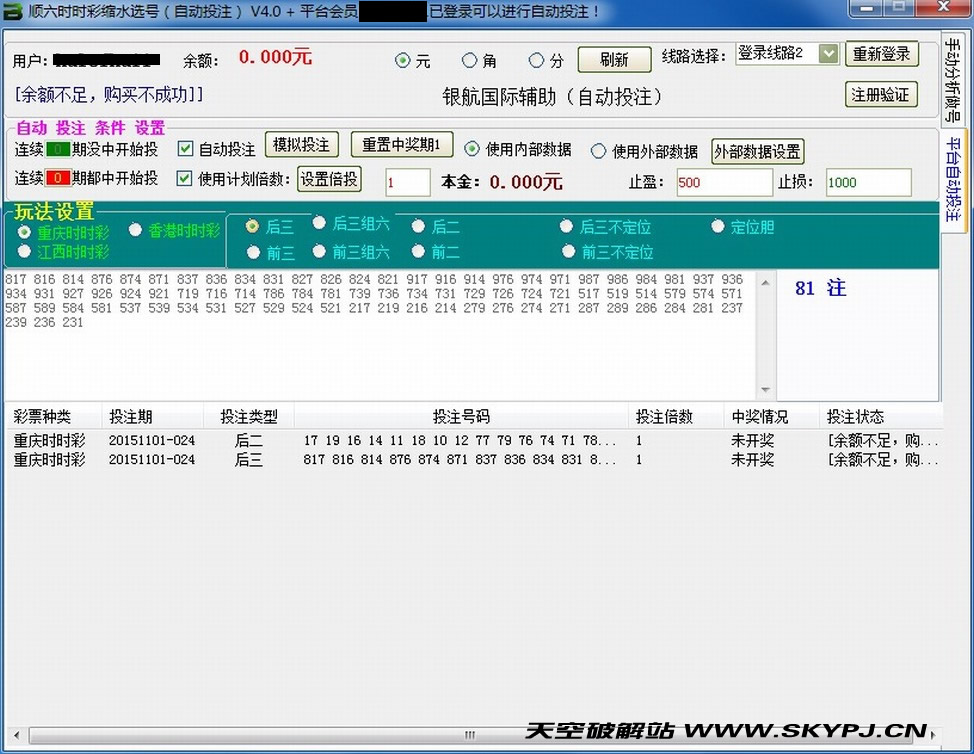Select the 定位胆 play type
Screen dimensions: 974x754
717,227
